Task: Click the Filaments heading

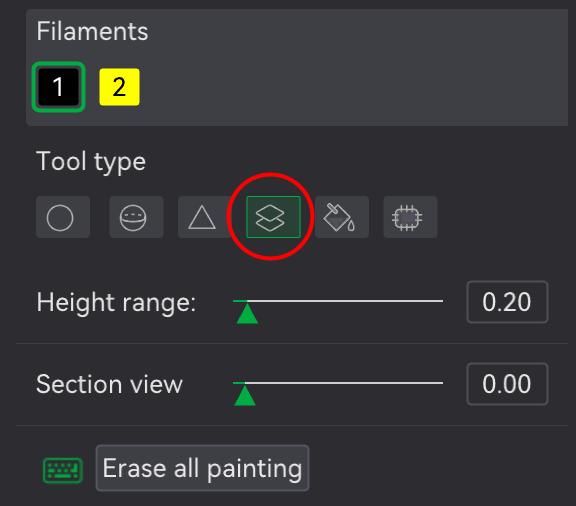Action: 92,31
